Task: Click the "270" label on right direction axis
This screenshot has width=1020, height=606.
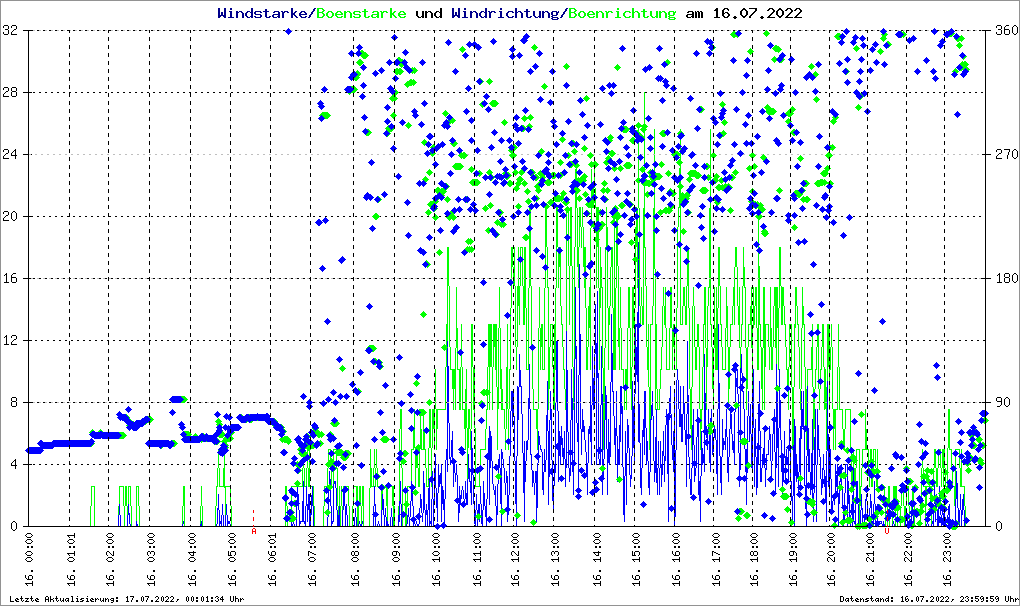Action: pyautogui.click(x=1003, y=155)
